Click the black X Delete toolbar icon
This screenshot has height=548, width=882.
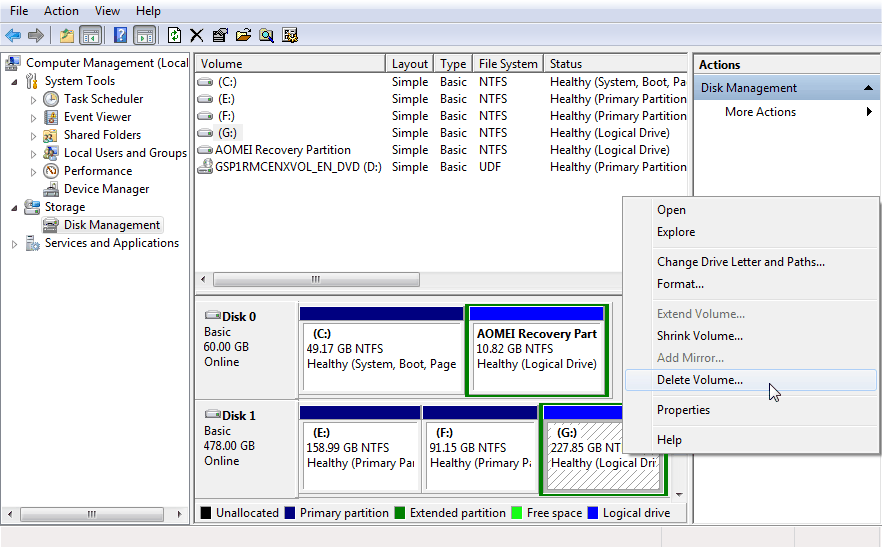196,35
